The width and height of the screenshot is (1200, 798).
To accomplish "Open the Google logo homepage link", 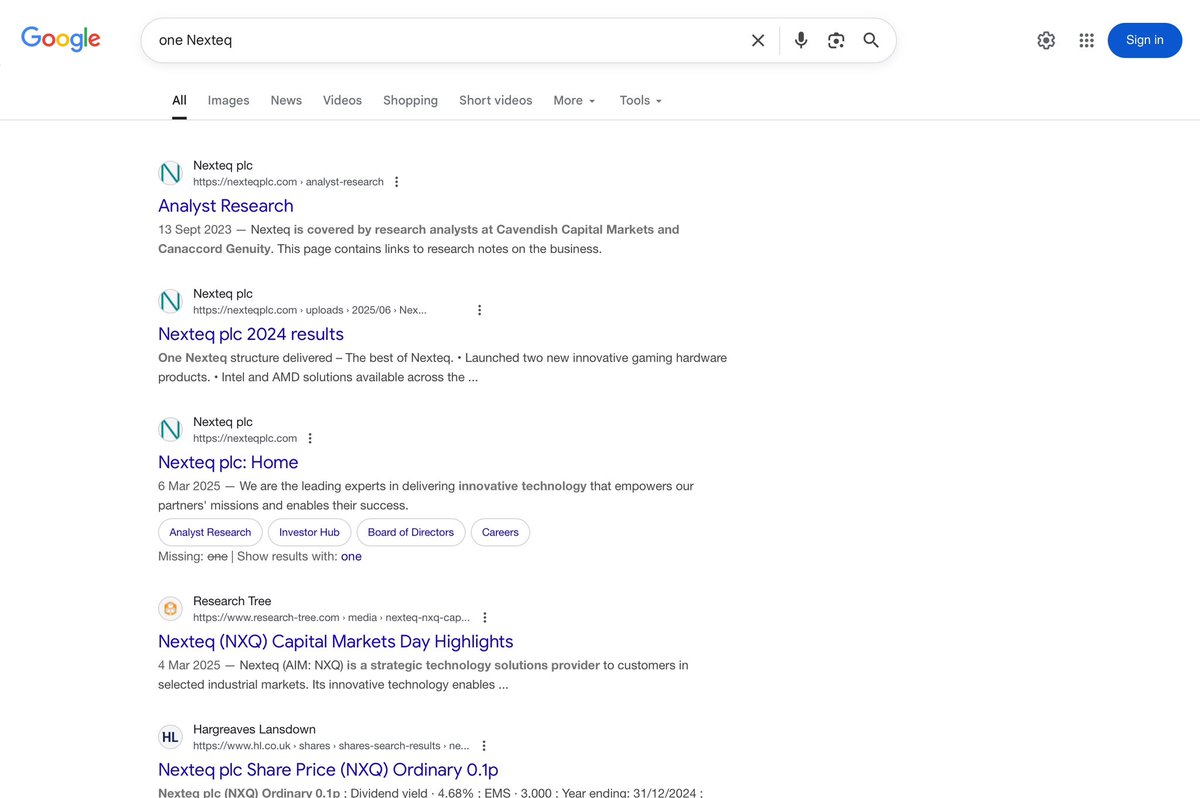I will click(x=61, y=39).
